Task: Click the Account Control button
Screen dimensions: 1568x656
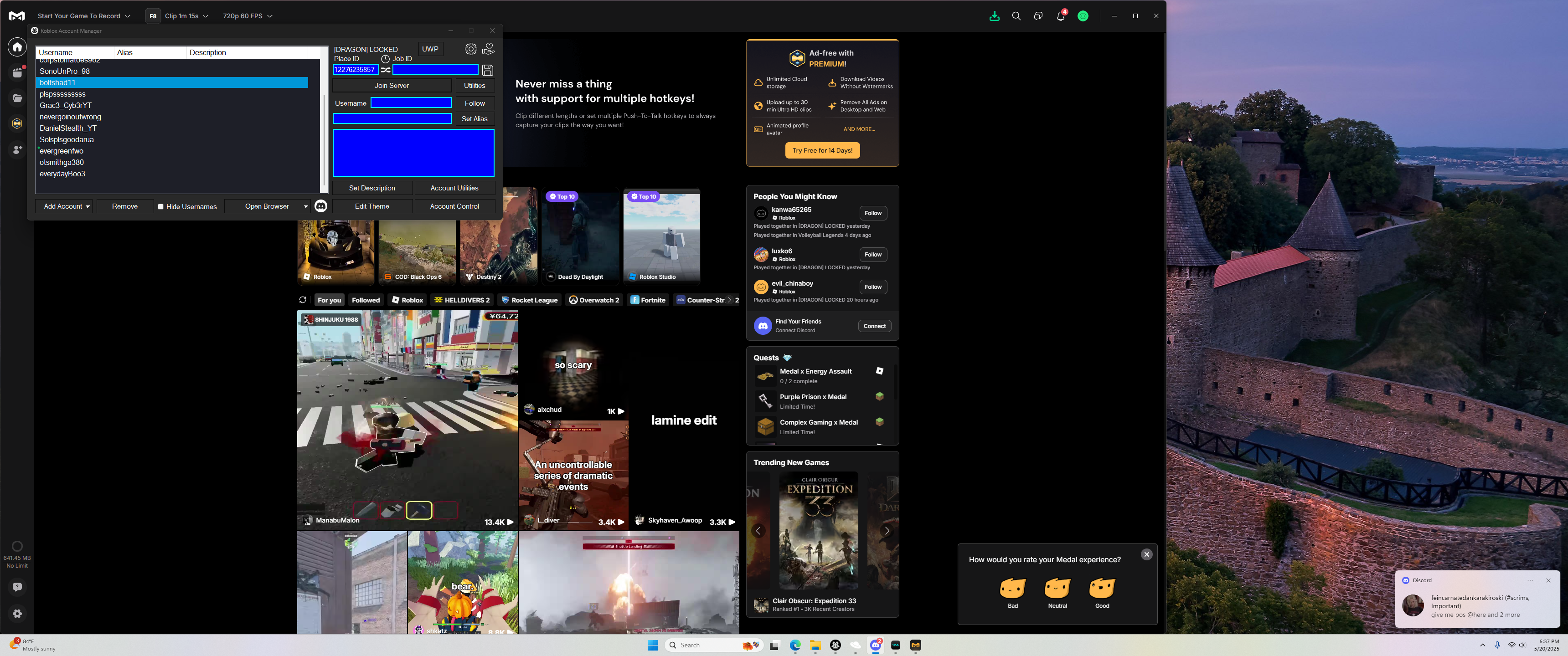Action: click(x=455, y=207)
